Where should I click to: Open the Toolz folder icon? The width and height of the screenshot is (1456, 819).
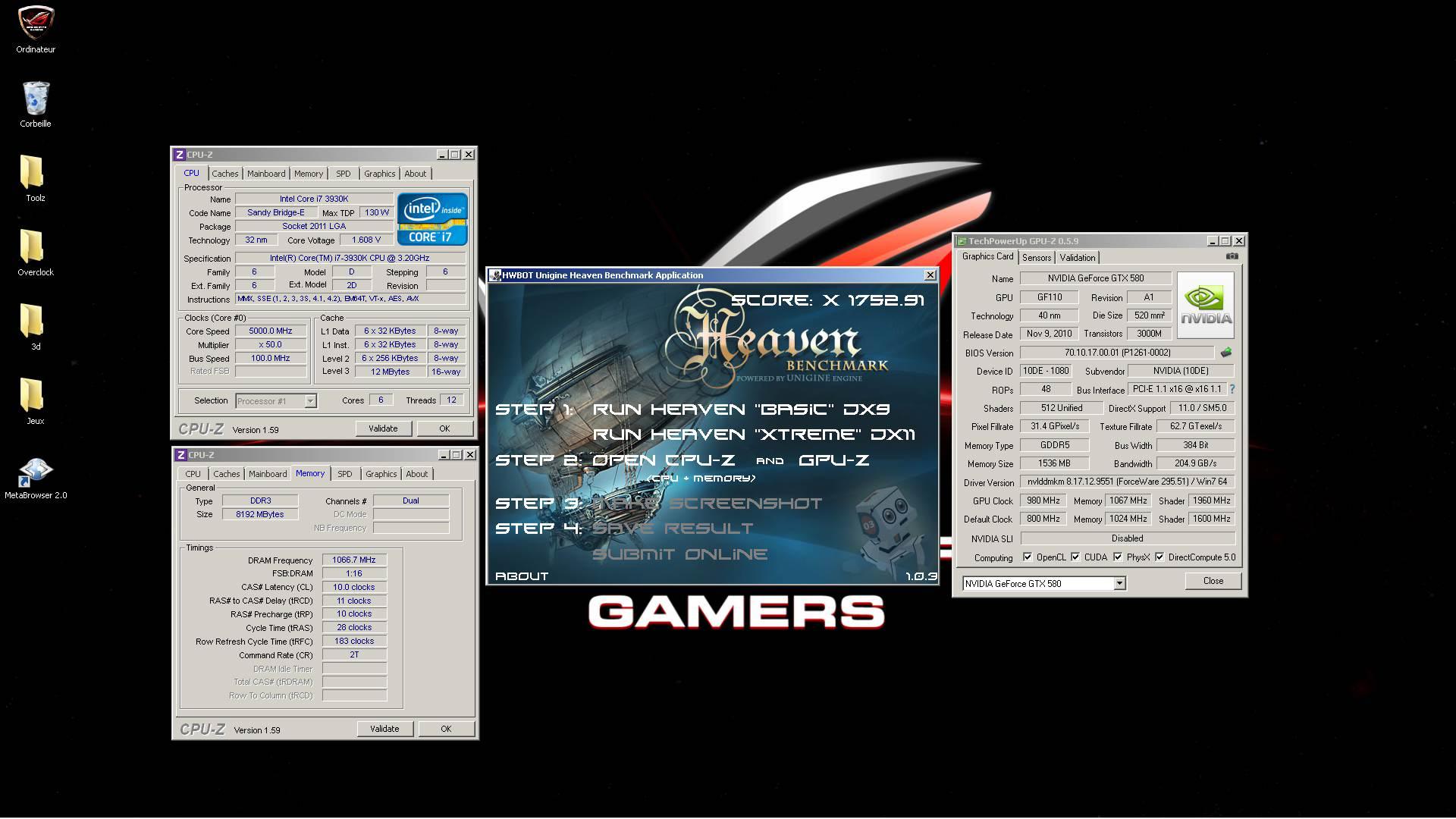pyautogui.click(x=36, y=179)
